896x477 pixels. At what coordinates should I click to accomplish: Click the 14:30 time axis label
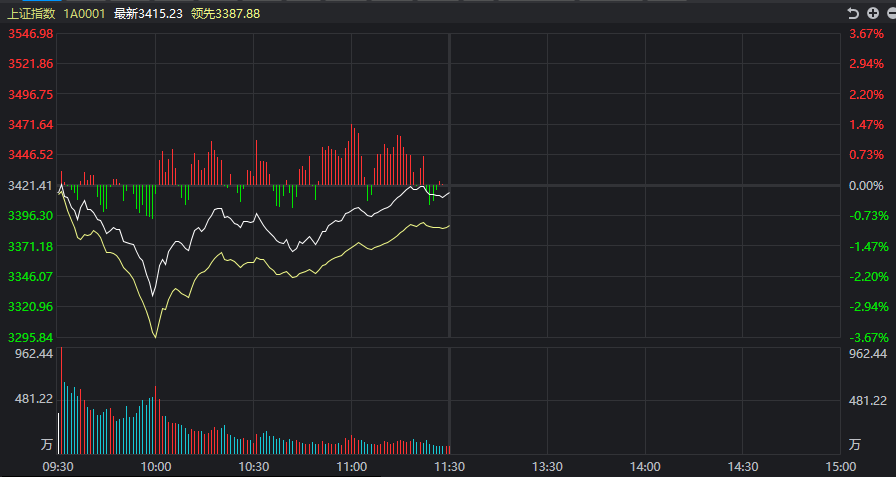tap(743, 467)
